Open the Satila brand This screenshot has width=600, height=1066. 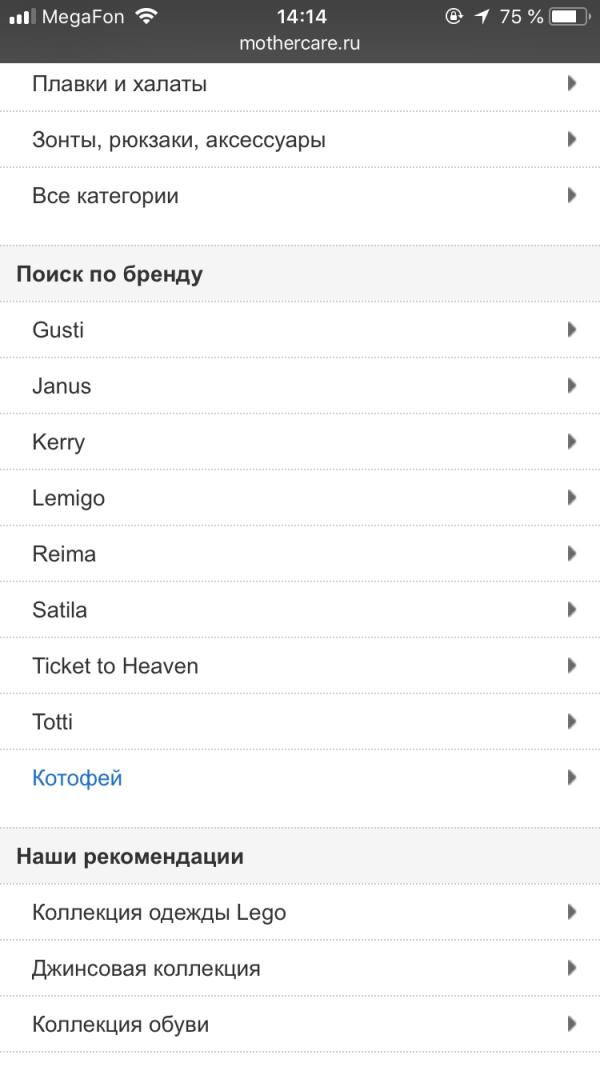coord(60,610)
